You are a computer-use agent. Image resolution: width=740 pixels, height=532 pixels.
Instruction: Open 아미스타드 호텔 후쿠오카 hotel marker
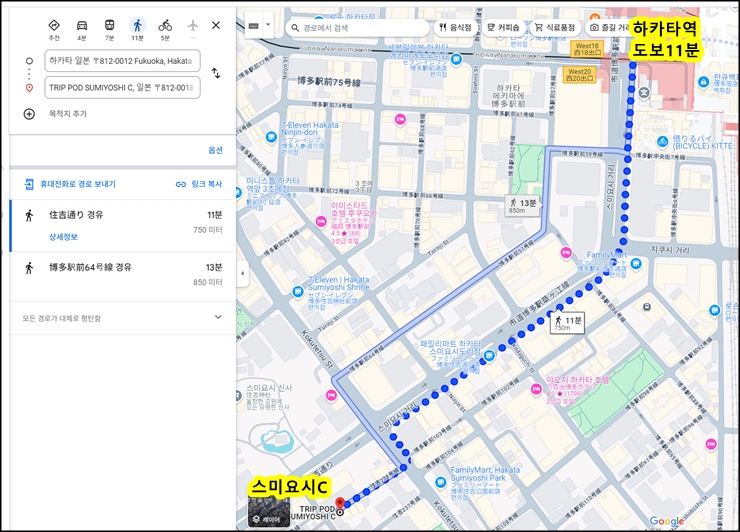click(x=321, y=221)
